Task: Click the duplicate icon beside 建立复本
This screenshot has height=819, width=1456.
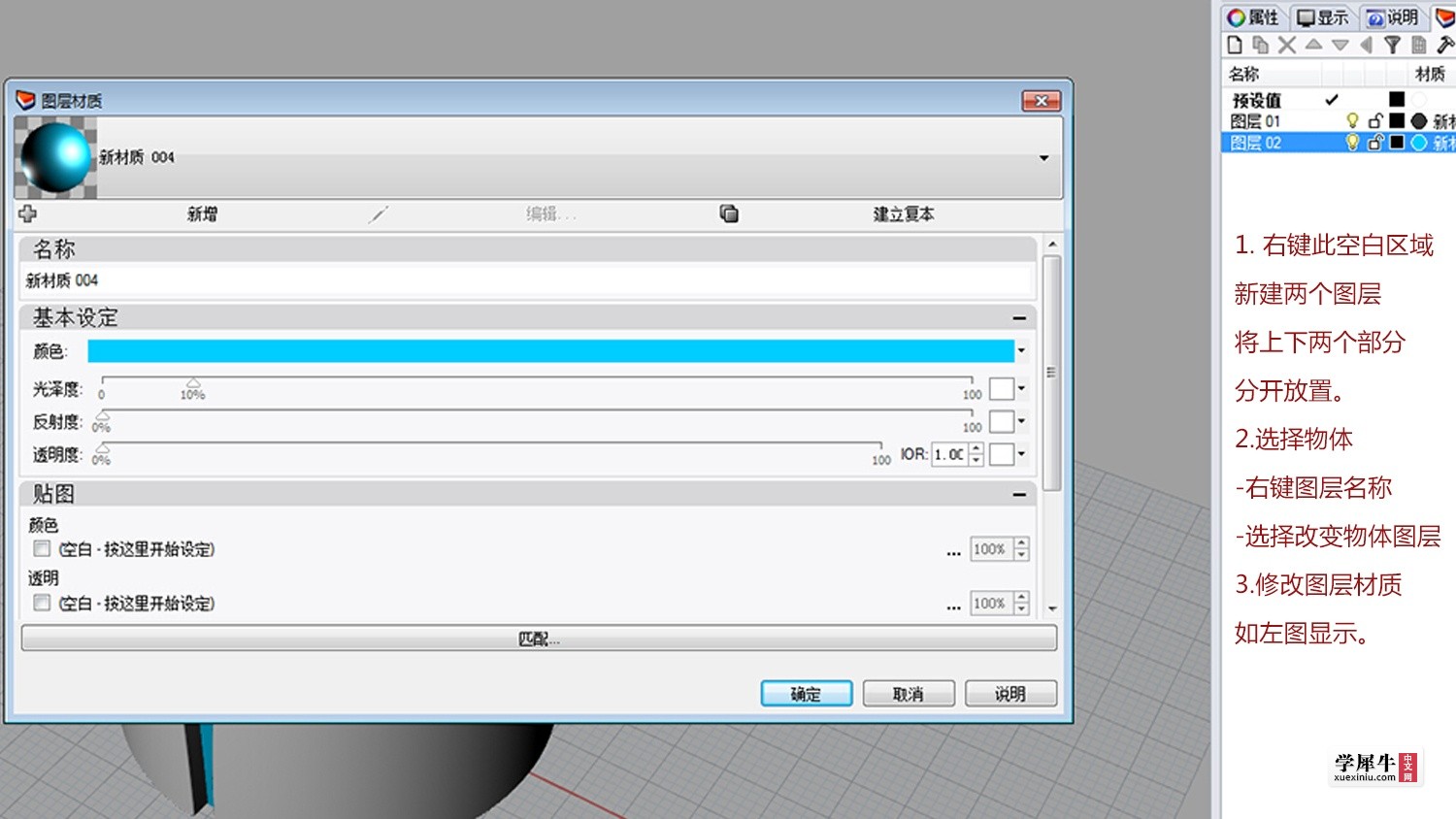Action: [729, 213]
